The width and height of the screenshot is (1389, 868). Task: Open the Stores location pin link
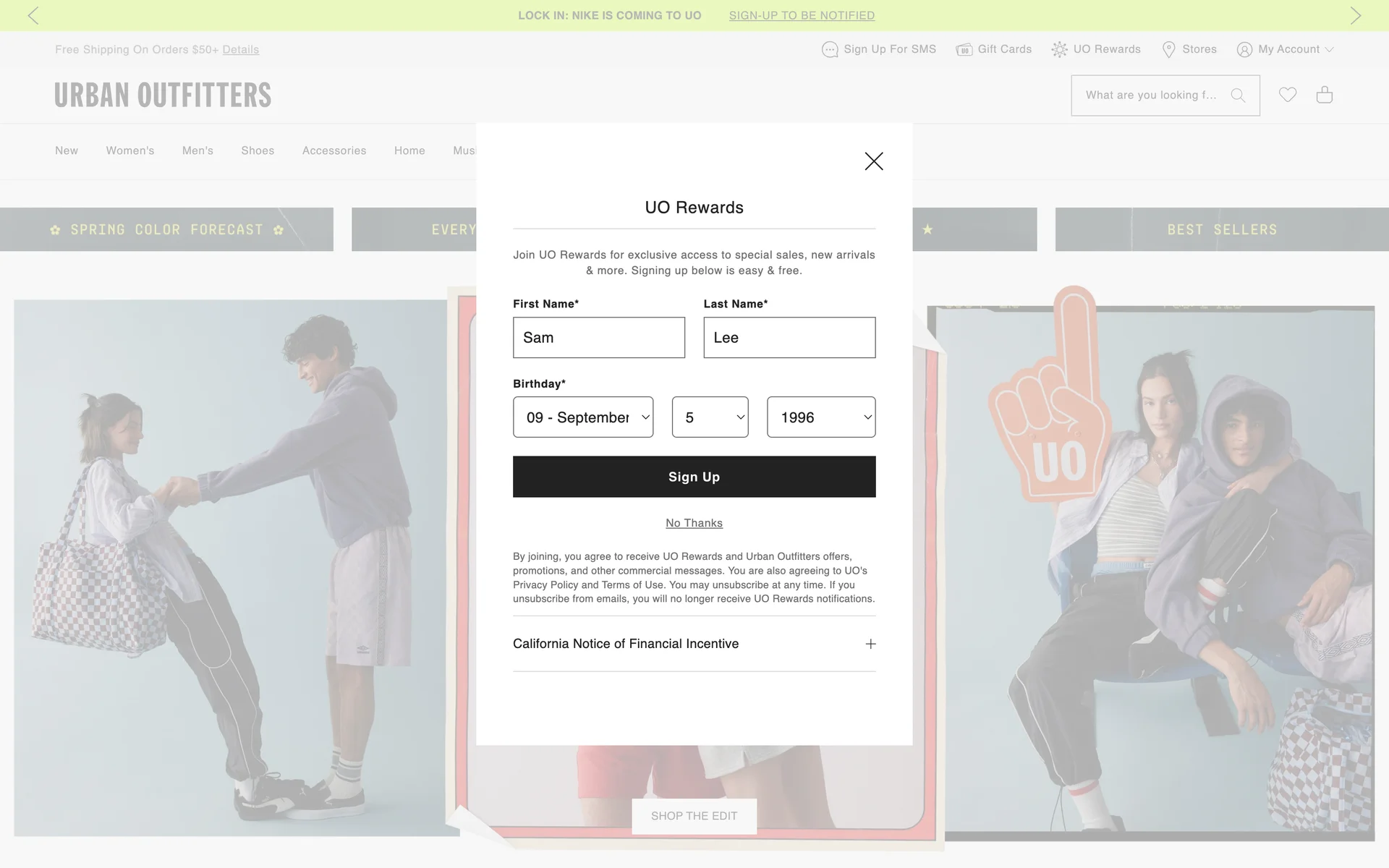click(1189, 49)
